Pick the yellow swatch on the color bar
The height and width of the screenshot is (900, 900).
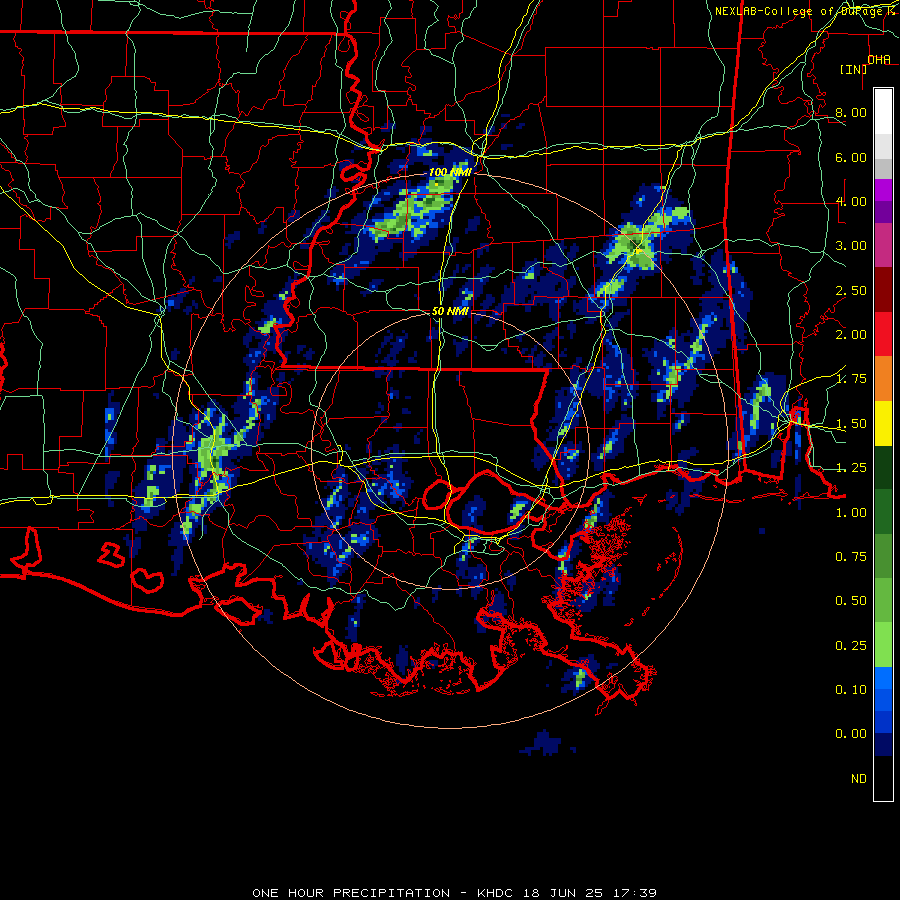click(x=883, y=424)
